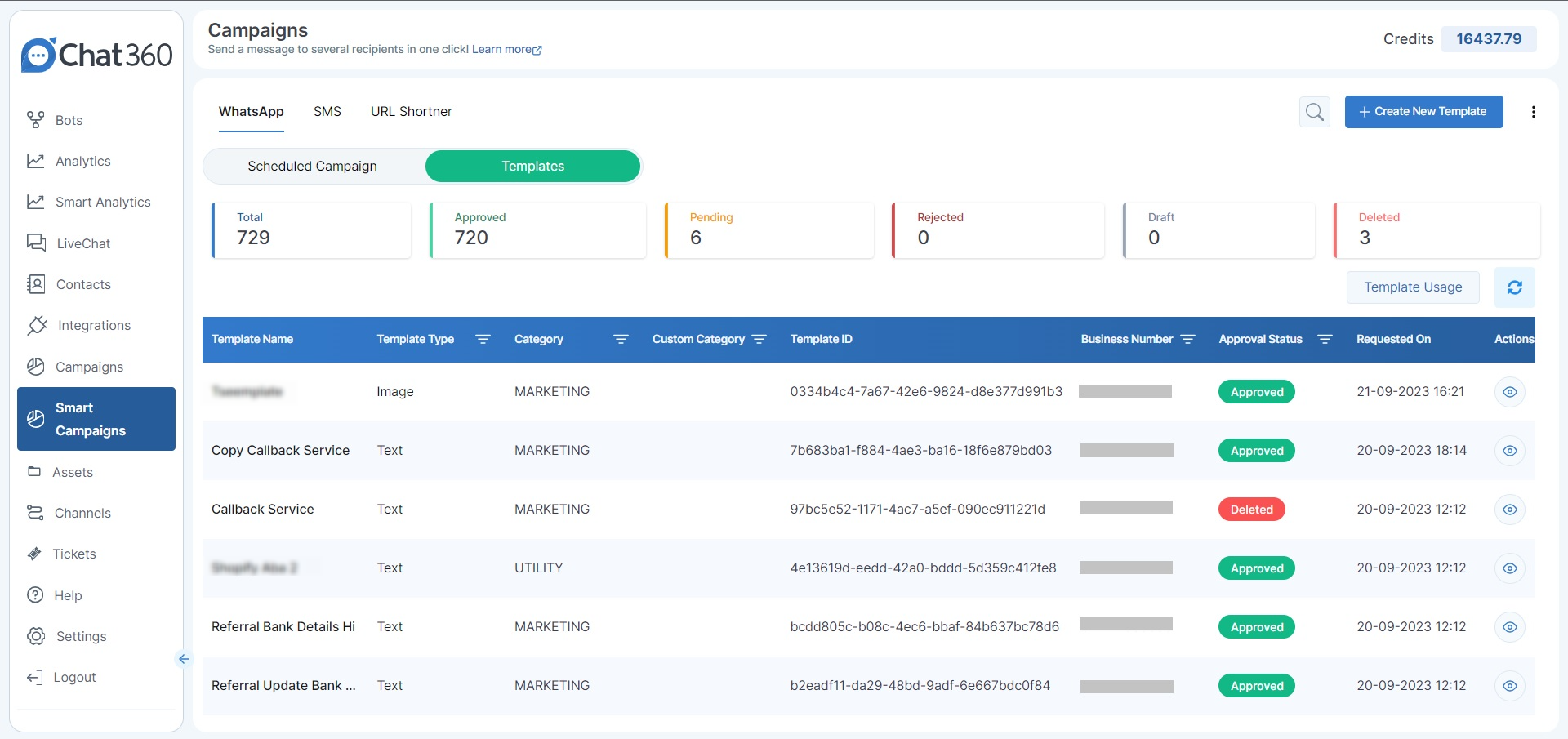Click Requested On column header
This screenshot has height=739, width=1568.
coord(1393,339)
